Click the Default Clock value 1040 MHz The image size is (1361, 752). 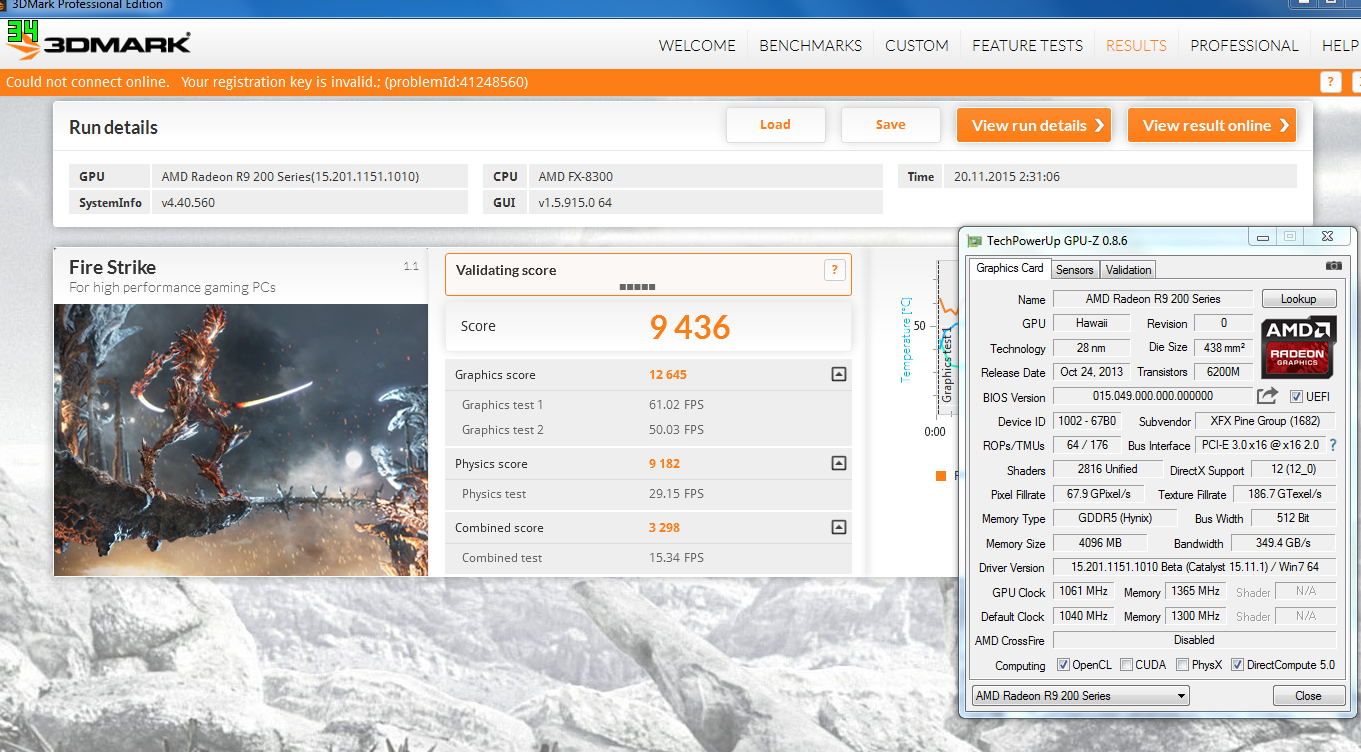coord(1084,616)
